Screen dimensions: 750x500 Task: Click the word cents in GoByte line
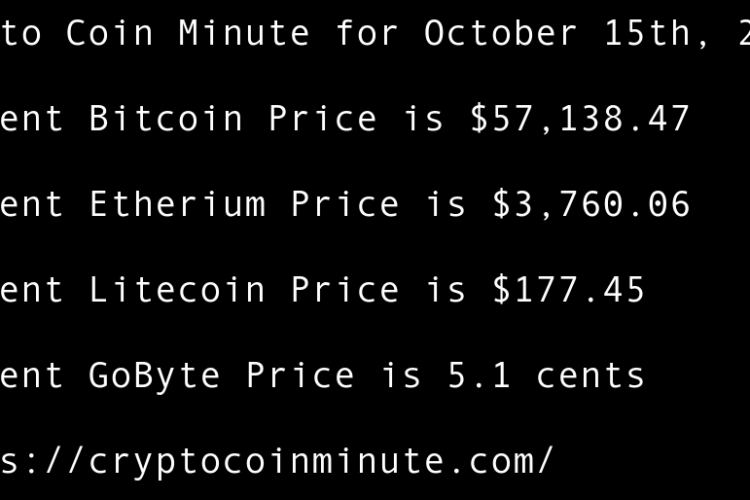pos(591,376)
